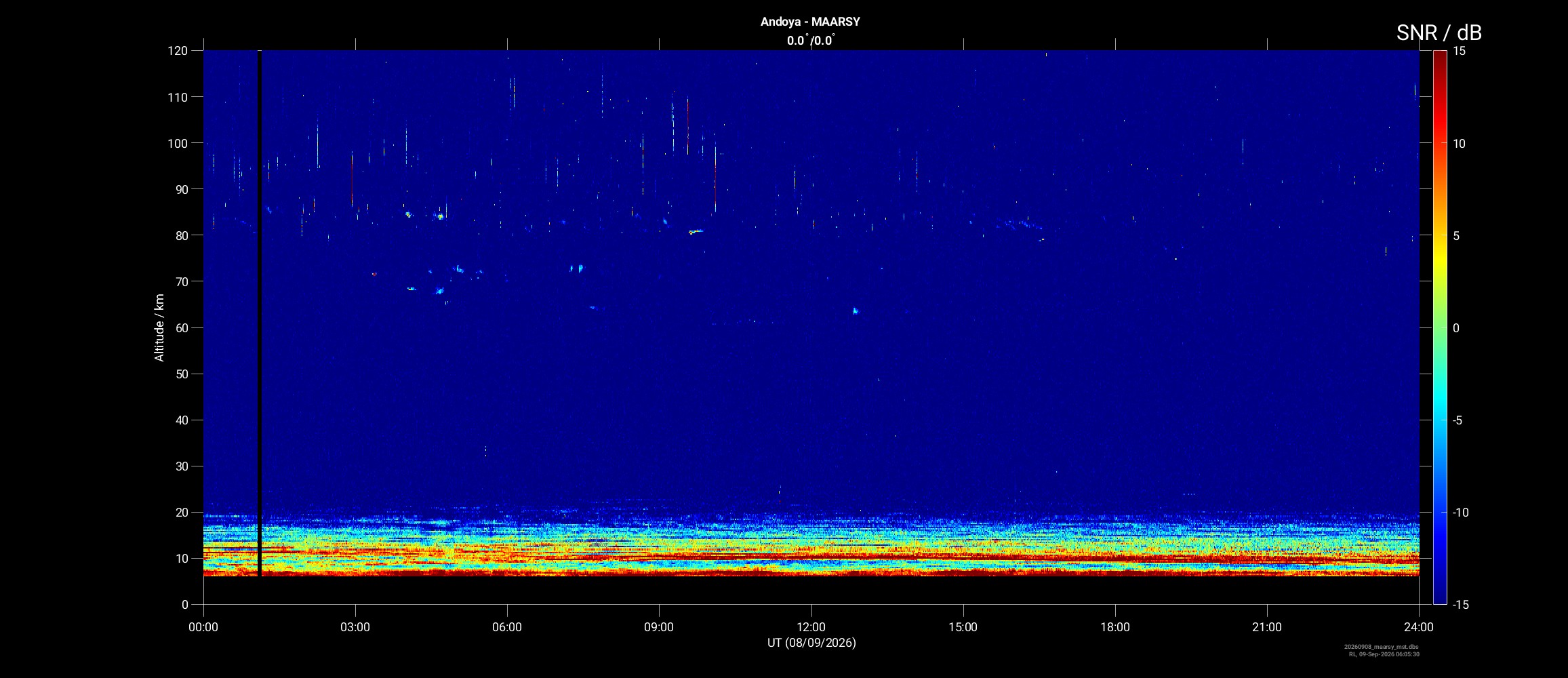This screenshot has height=678, width=1568.
Task: Click the "0.0°/0.0°" beam direction subtitle
Action: point(811,41)
